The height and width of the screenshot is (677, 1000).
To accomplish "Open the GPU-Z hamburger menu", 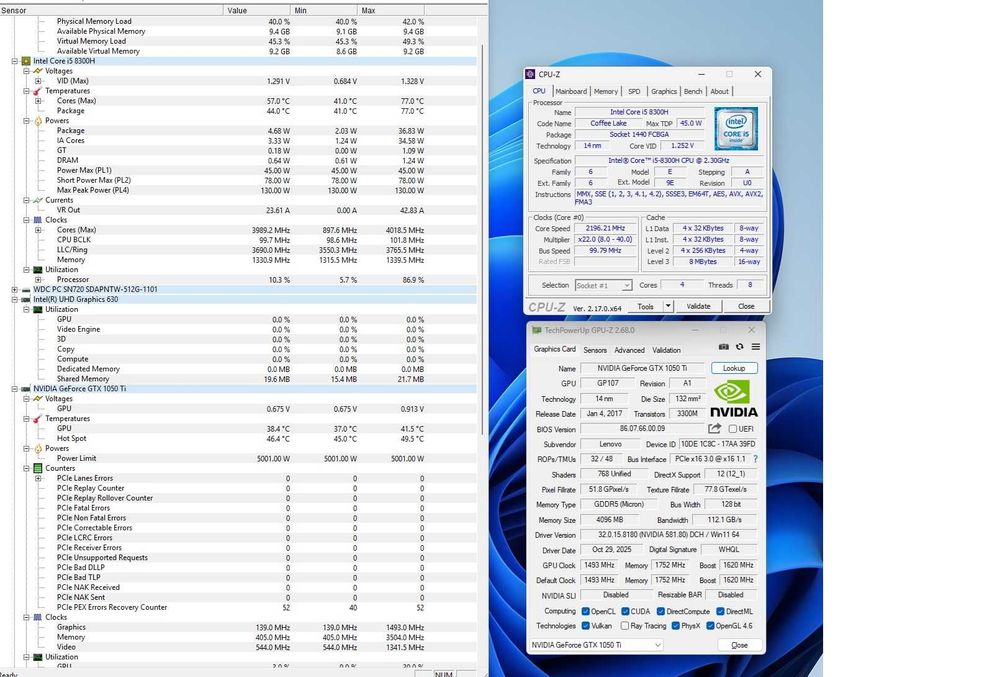I will (x=756, y=347).
